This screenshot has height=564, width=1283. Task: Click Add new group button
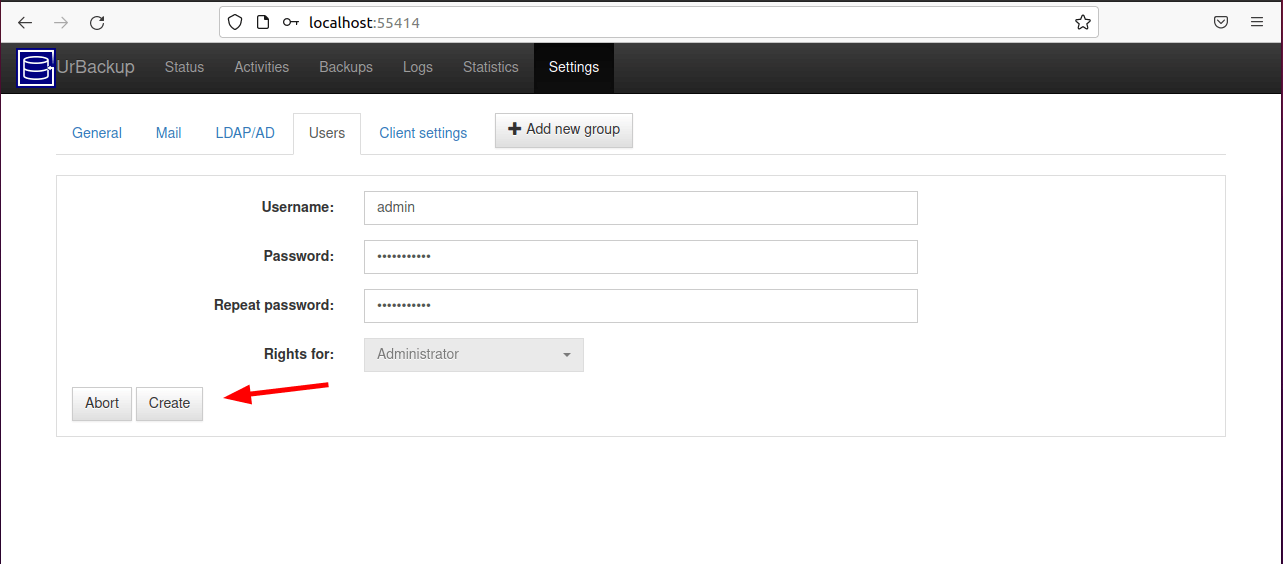(x=564, y=130)
